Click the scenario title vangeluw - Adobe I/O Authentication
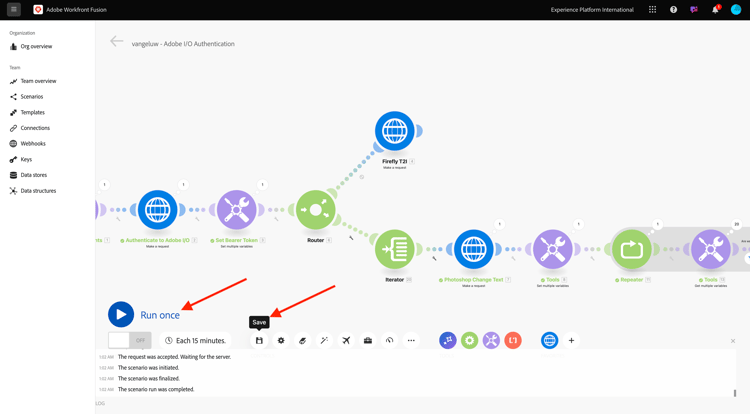This screenshot has height=414, width=750. pyautogui.click(x=183, y=44)
